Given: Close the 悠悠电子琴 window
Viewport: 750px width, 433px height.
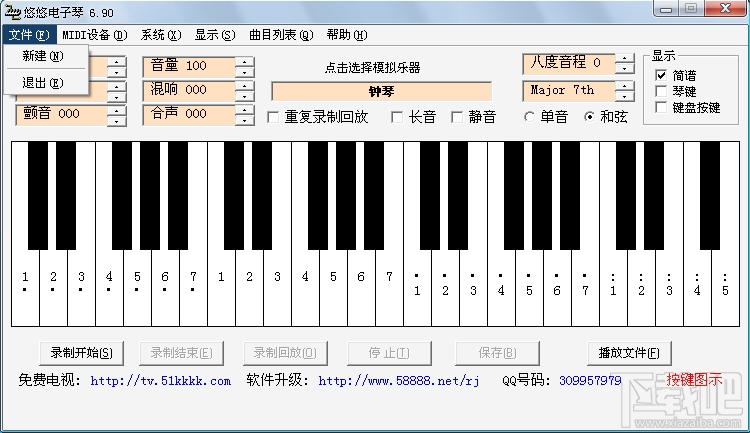Looking at the screenshot, I should click(x=726, y=8).
